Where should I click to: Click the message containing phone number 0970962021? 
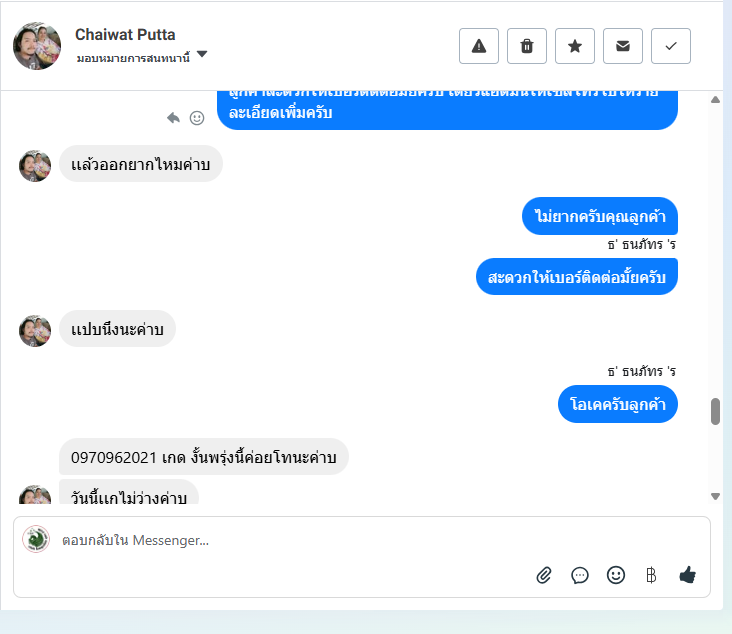click(204, 457)
